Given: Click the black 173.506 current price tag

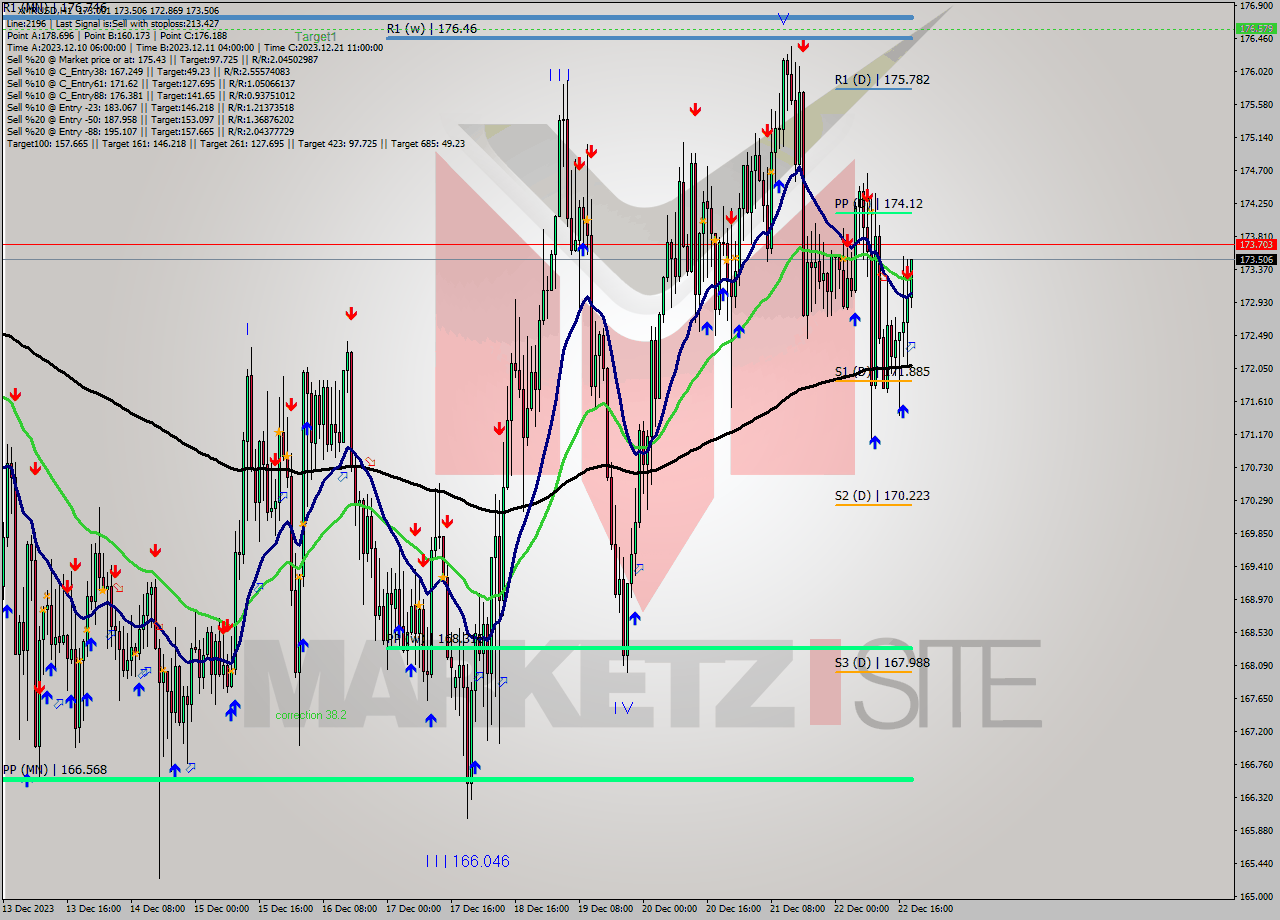Looking at the screenshot, I should (1256, 259).
